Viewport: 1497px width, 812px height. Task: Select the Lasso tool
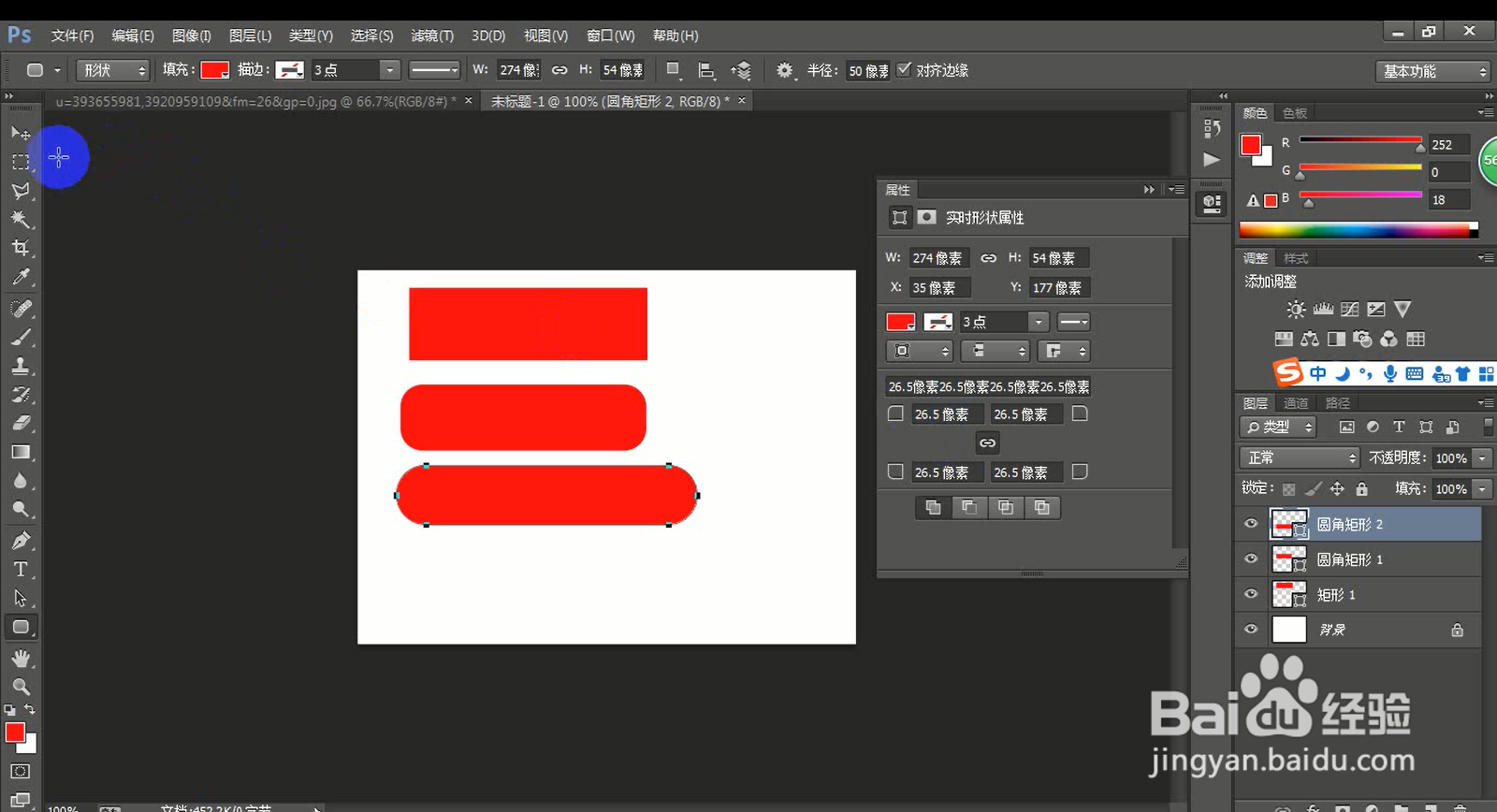21,191
